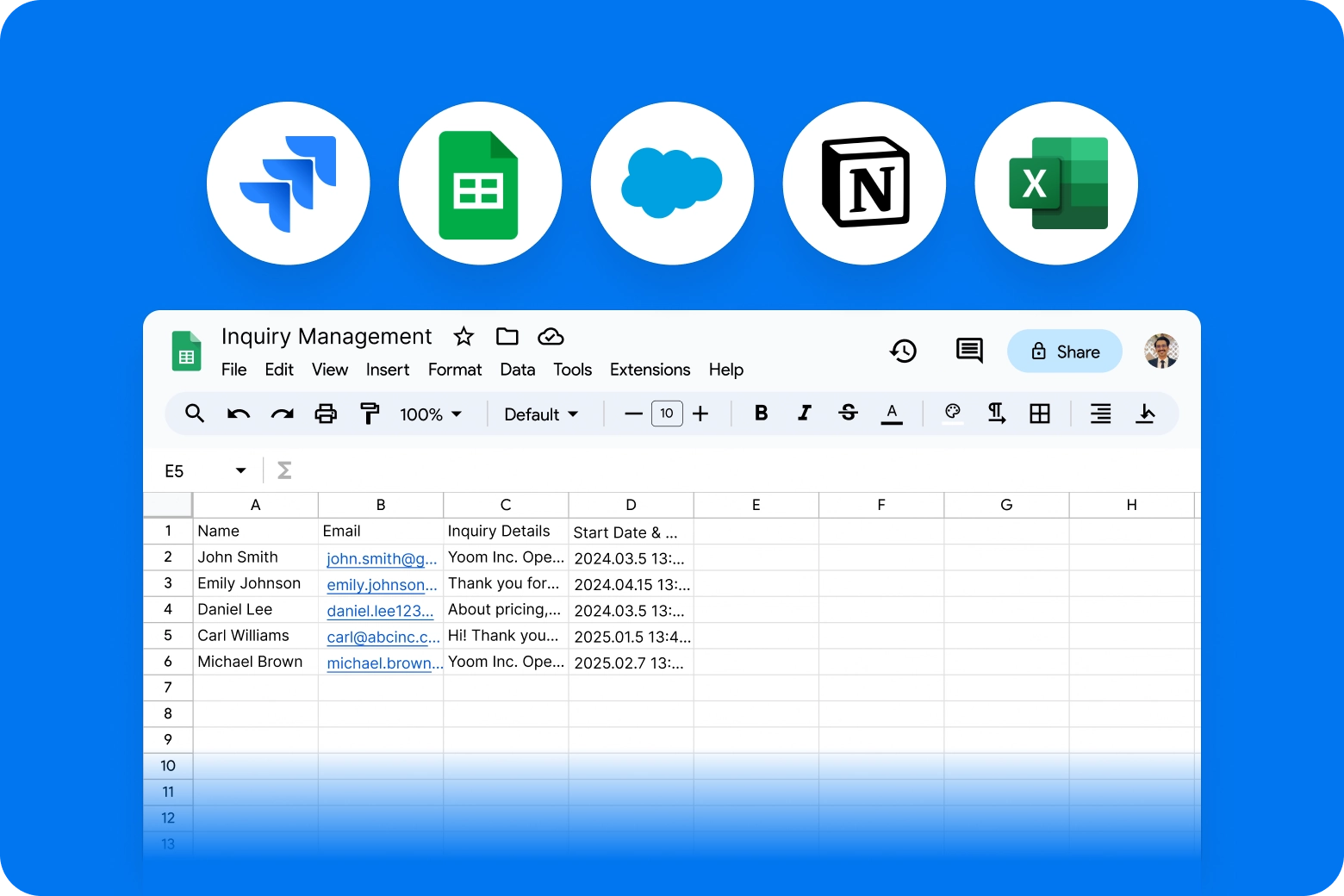
Task: Select the paint format roller icon
Action: (x=370, y=414)
